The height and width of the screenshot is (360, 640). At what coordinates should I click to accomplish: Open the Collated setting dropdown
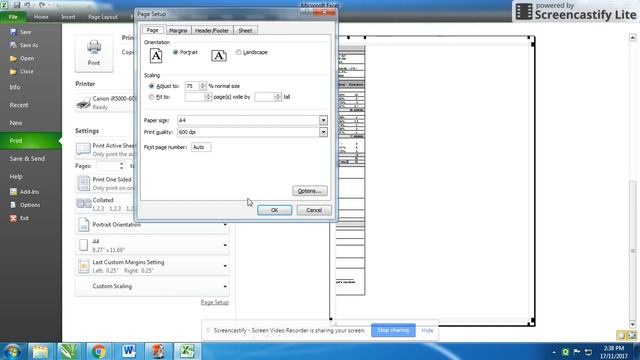point(105,204)
